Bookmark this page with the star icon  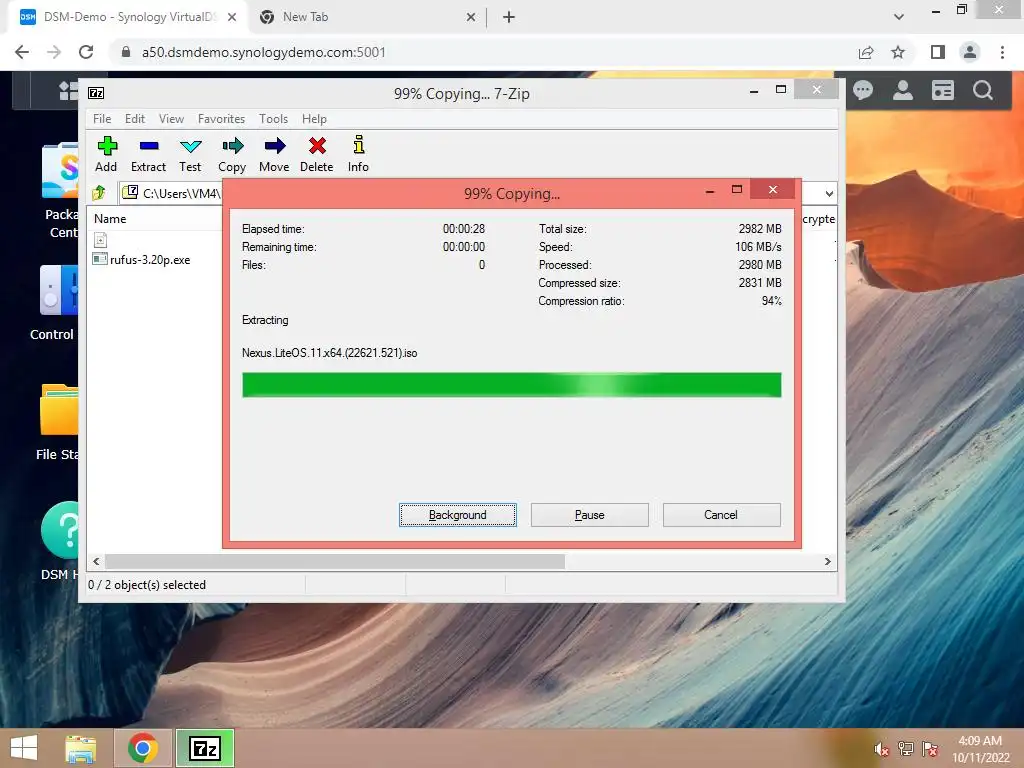[x=898, y=52]
